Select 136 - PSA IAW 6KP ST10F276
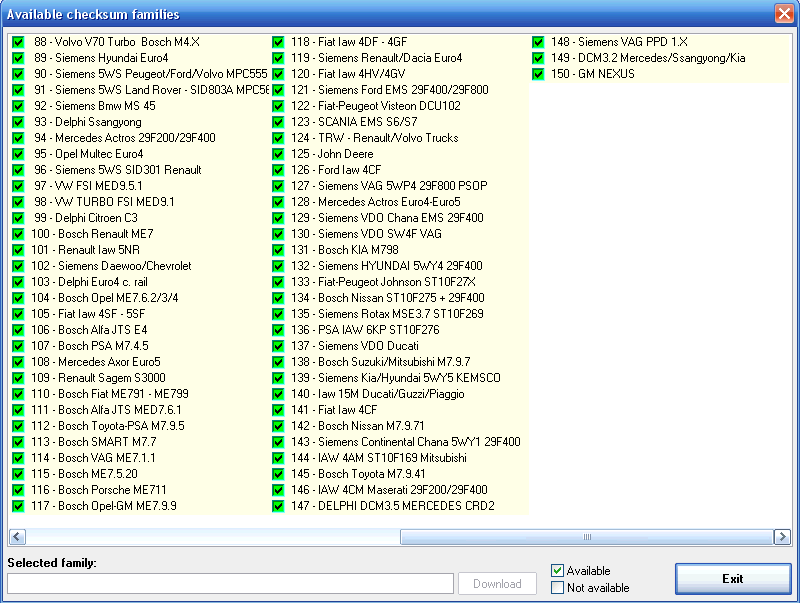 point(365,330)
